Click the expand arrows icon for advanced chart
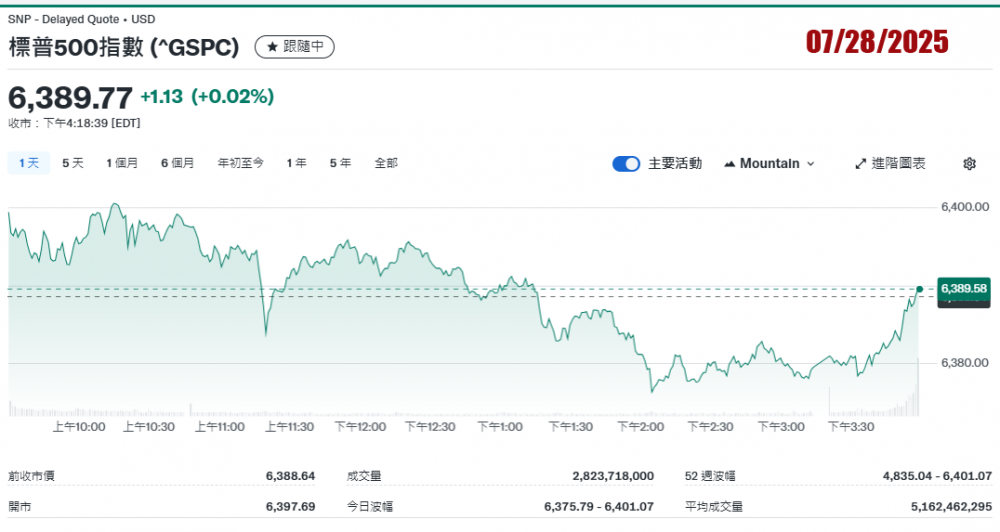1000x532 pixels. point(860,164)
